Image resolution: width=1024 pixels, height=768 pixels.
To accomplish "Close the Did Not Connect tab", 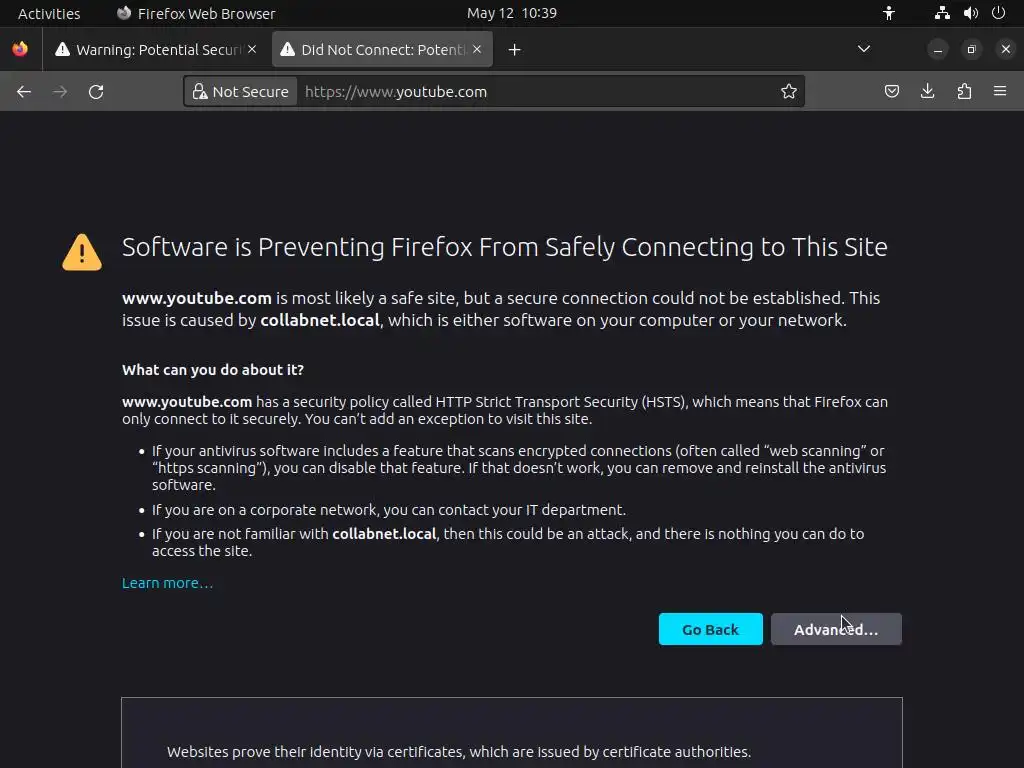I will (477, 49).
